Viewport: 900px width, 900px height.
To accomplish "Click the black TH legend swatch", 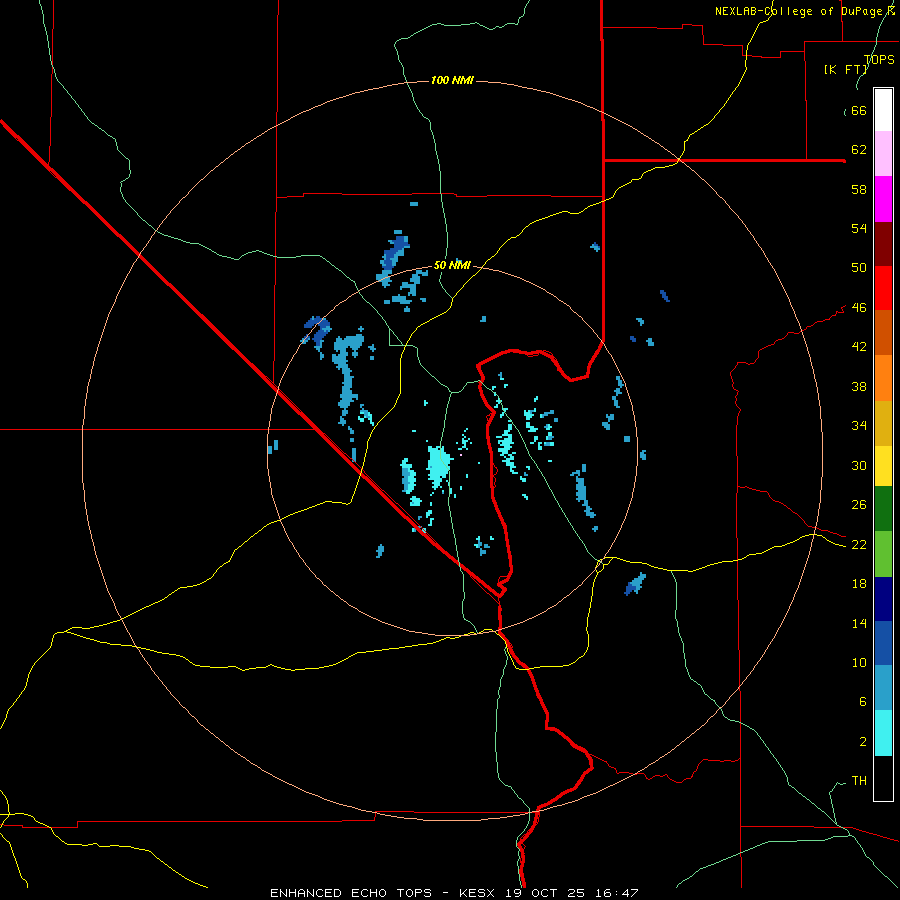I will click(883, 778).
